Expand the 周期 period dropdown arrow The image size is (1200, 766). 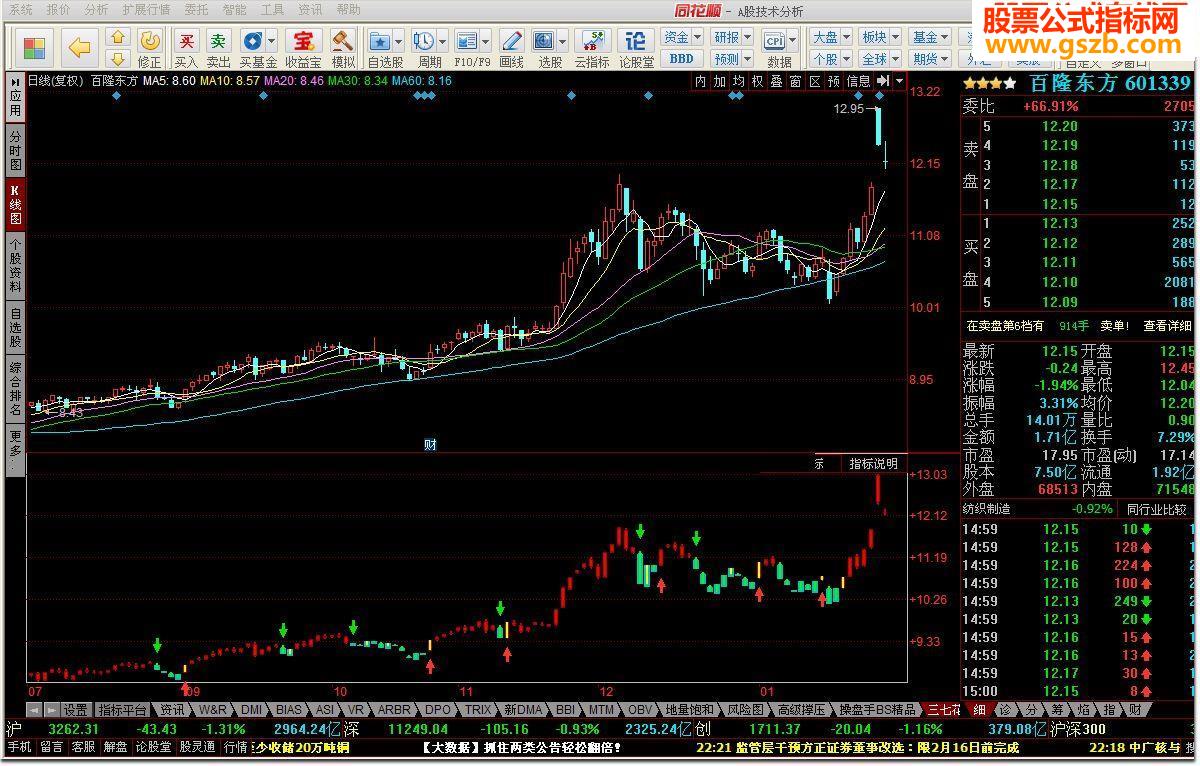[442, 42]
